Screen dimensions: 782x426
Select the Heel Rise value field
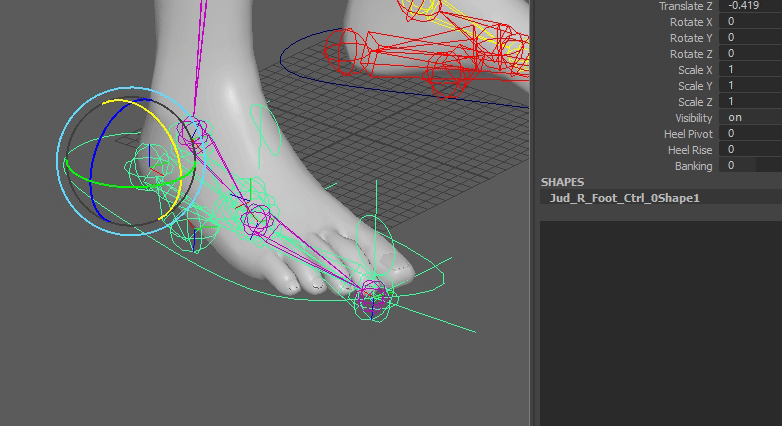coord(750,149)
